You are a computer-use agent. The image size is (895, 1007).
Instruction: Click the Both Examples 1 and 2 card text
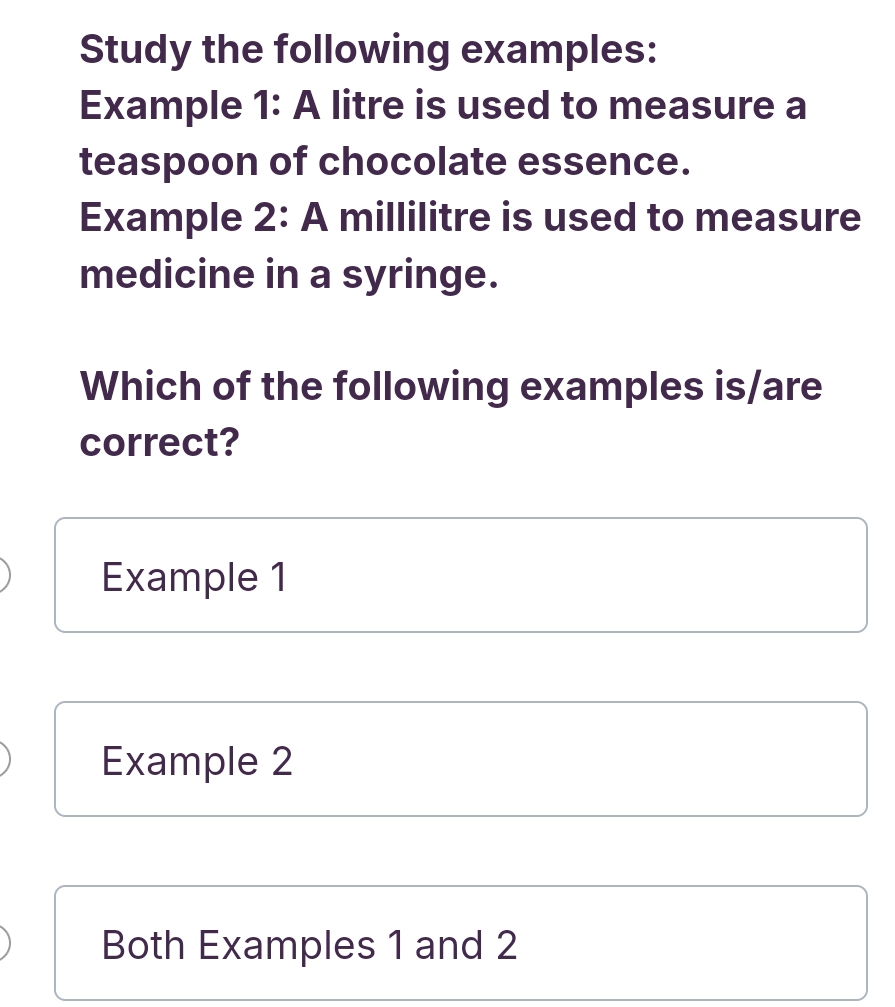click(x=309, y=943)
